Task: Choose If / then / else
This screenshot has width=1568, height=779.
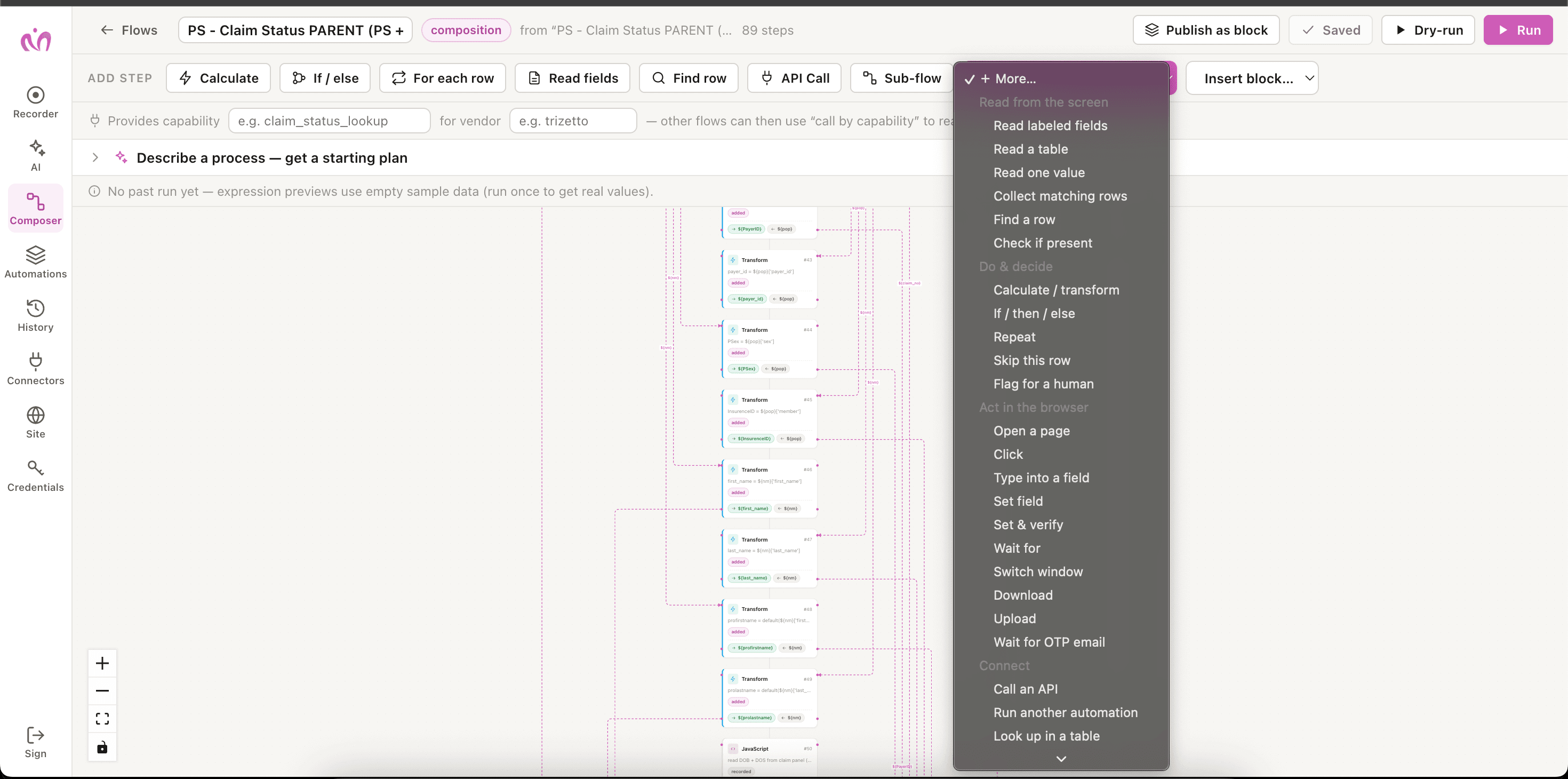Action: [x=1061, y=313]
